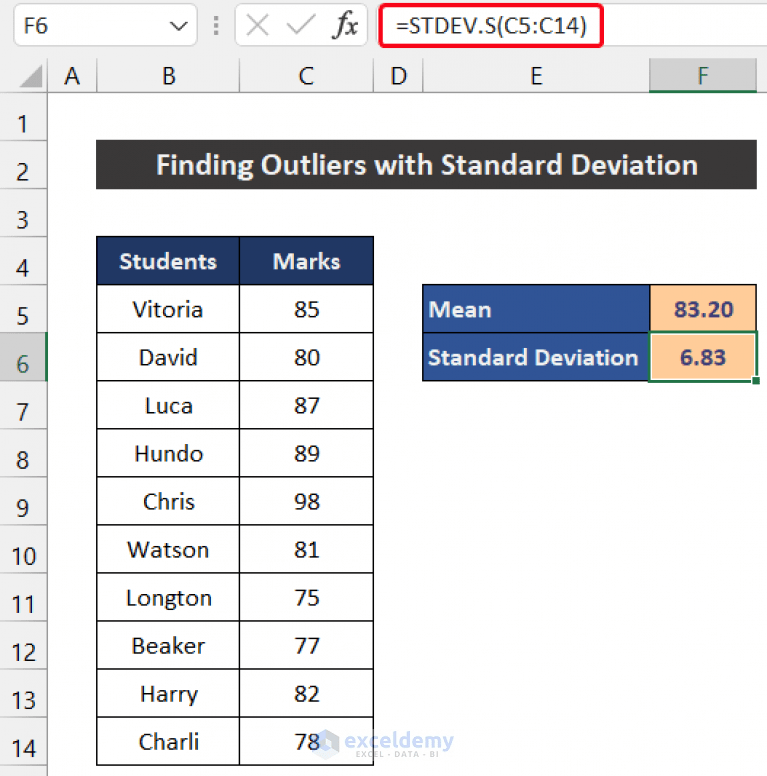Select the Mean value cell 83.20
The width and height of the screenshot is (767, 776).
tap(703, 309)
